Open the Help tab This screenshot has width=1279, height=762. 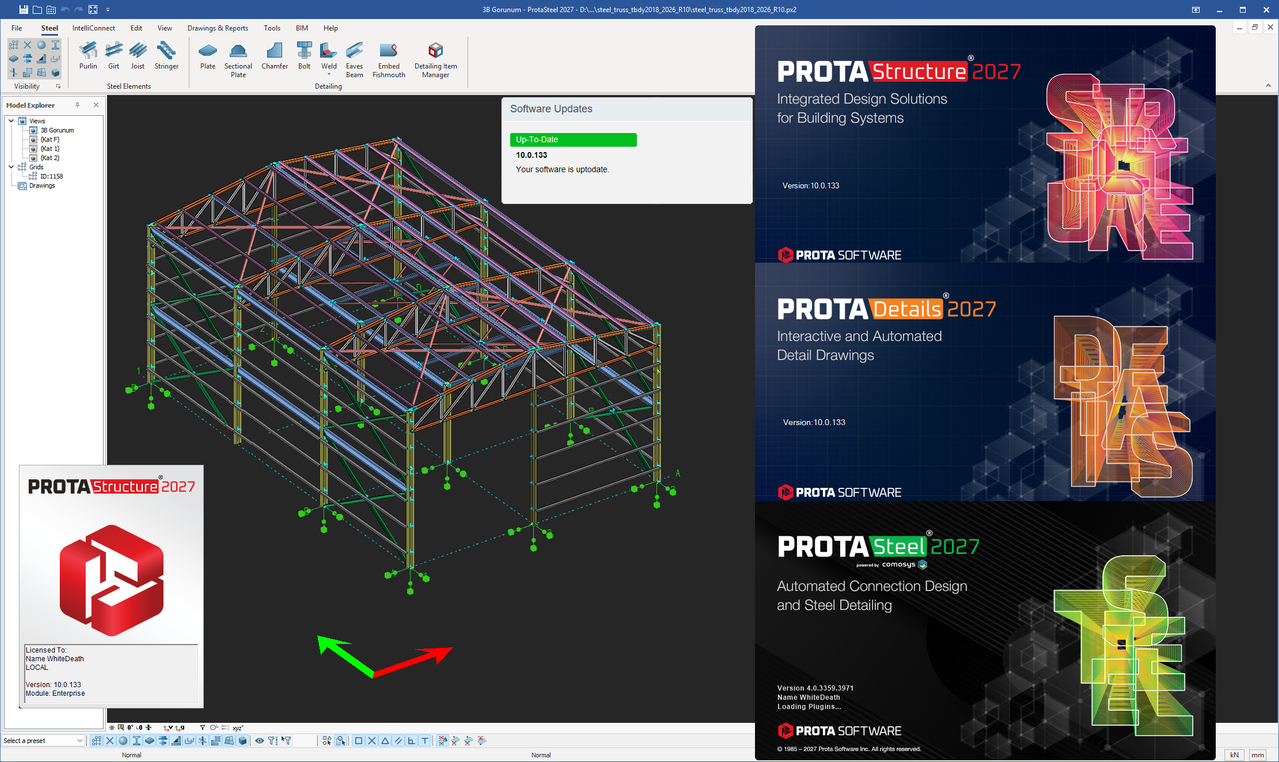point(331,28)
